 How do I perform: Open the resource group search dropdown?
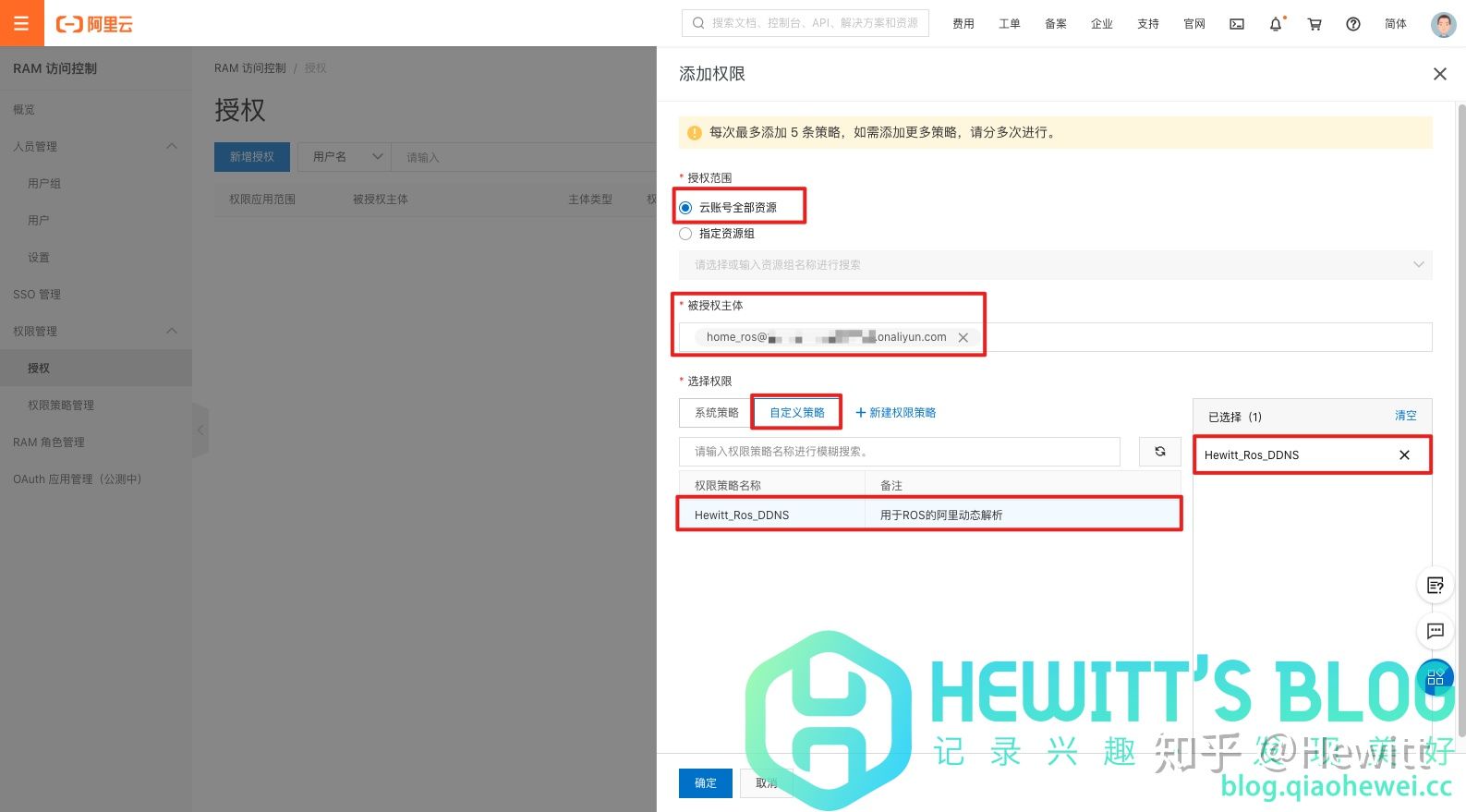point(1055,265)
